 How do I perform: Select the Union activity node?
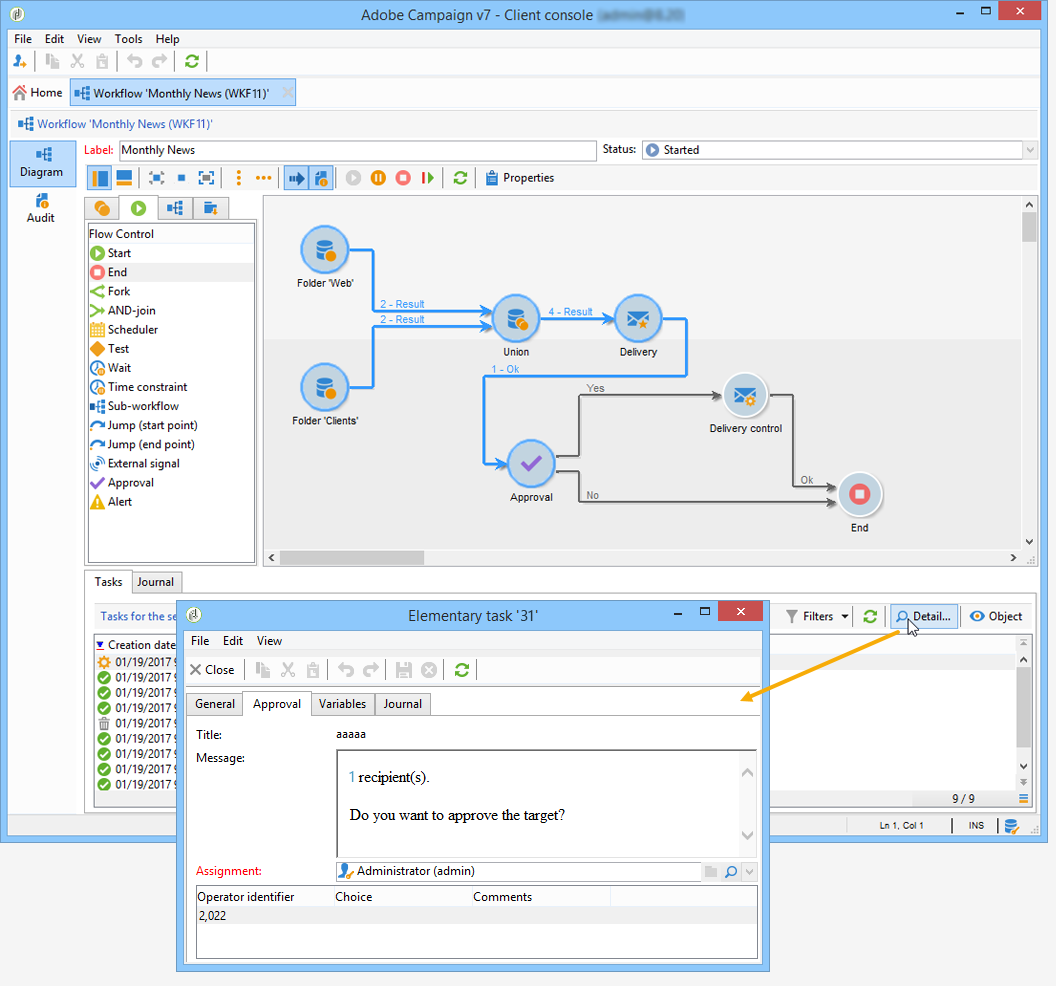[516, 319]
